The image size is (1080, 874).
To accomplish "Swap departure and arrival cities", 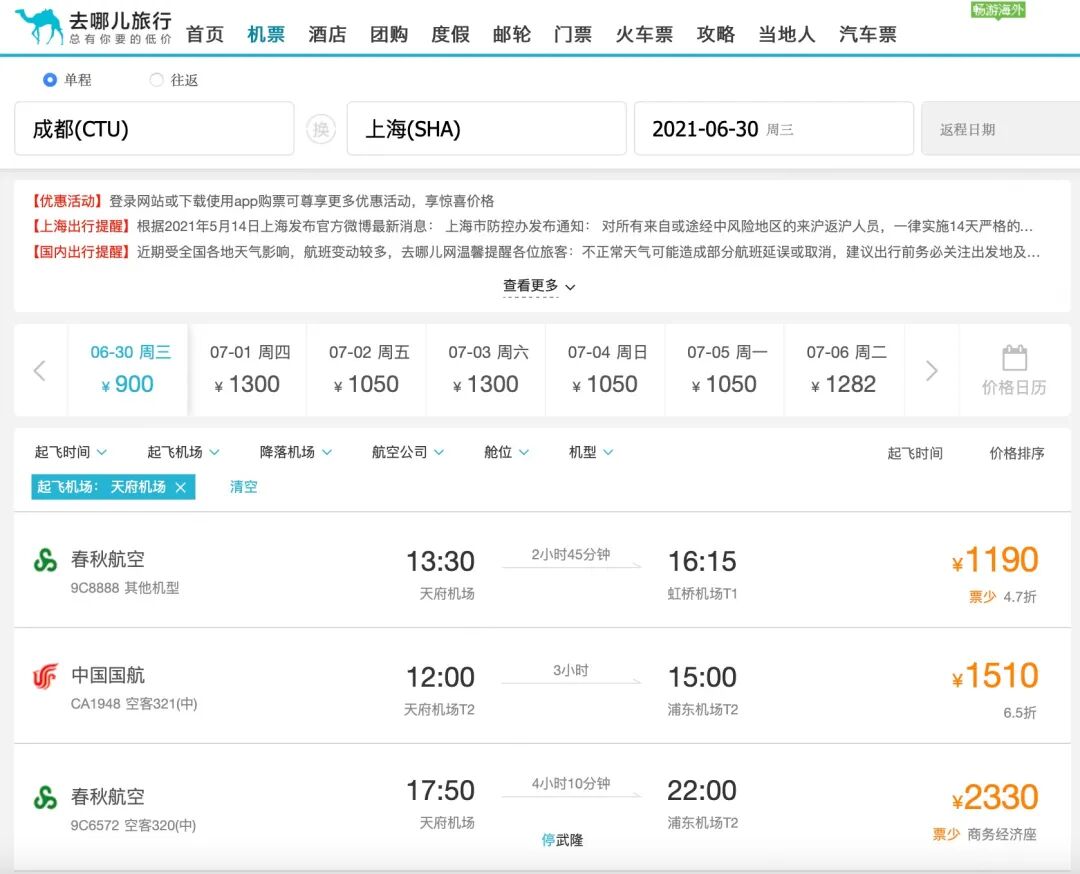I will [320, 128].
